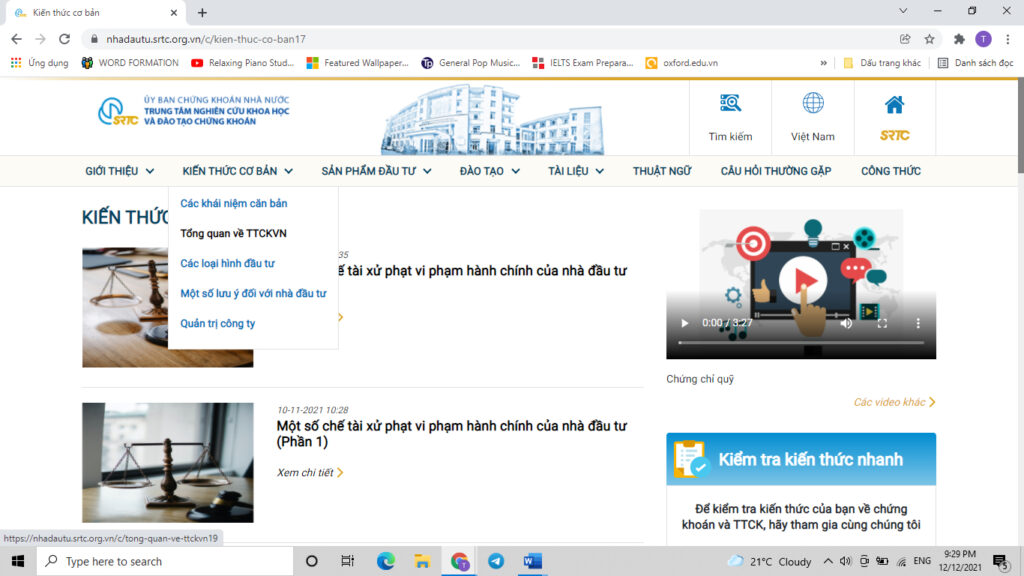Toggle video fullscreen mode
Image resolution: width=1024 pixels, height=576 pixels.
[x=882, y=323]
